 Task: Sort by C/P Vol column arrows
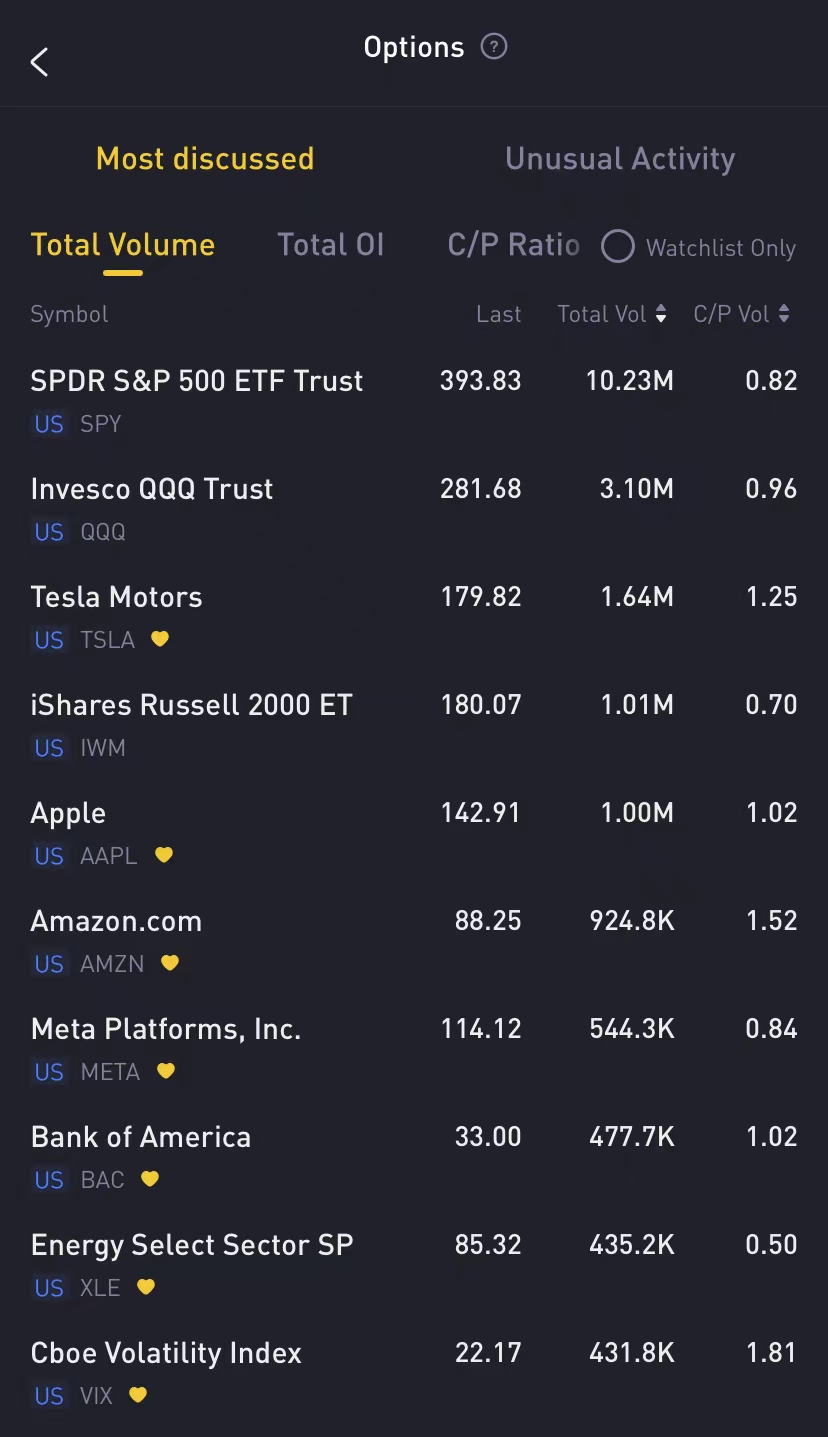point(784,314)
